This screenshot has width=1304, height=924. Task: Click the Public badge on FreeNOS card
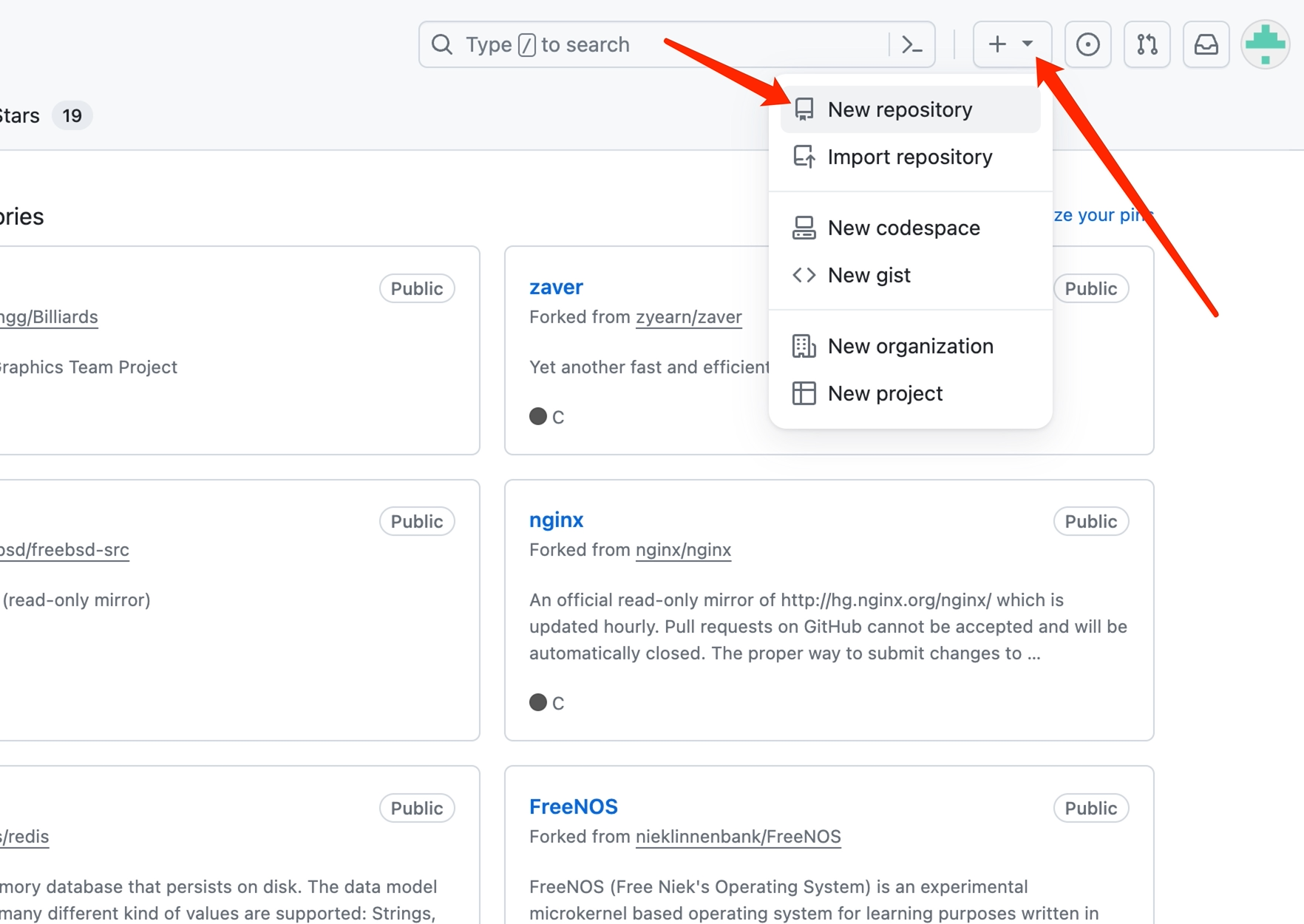(x=1091, y=808)
